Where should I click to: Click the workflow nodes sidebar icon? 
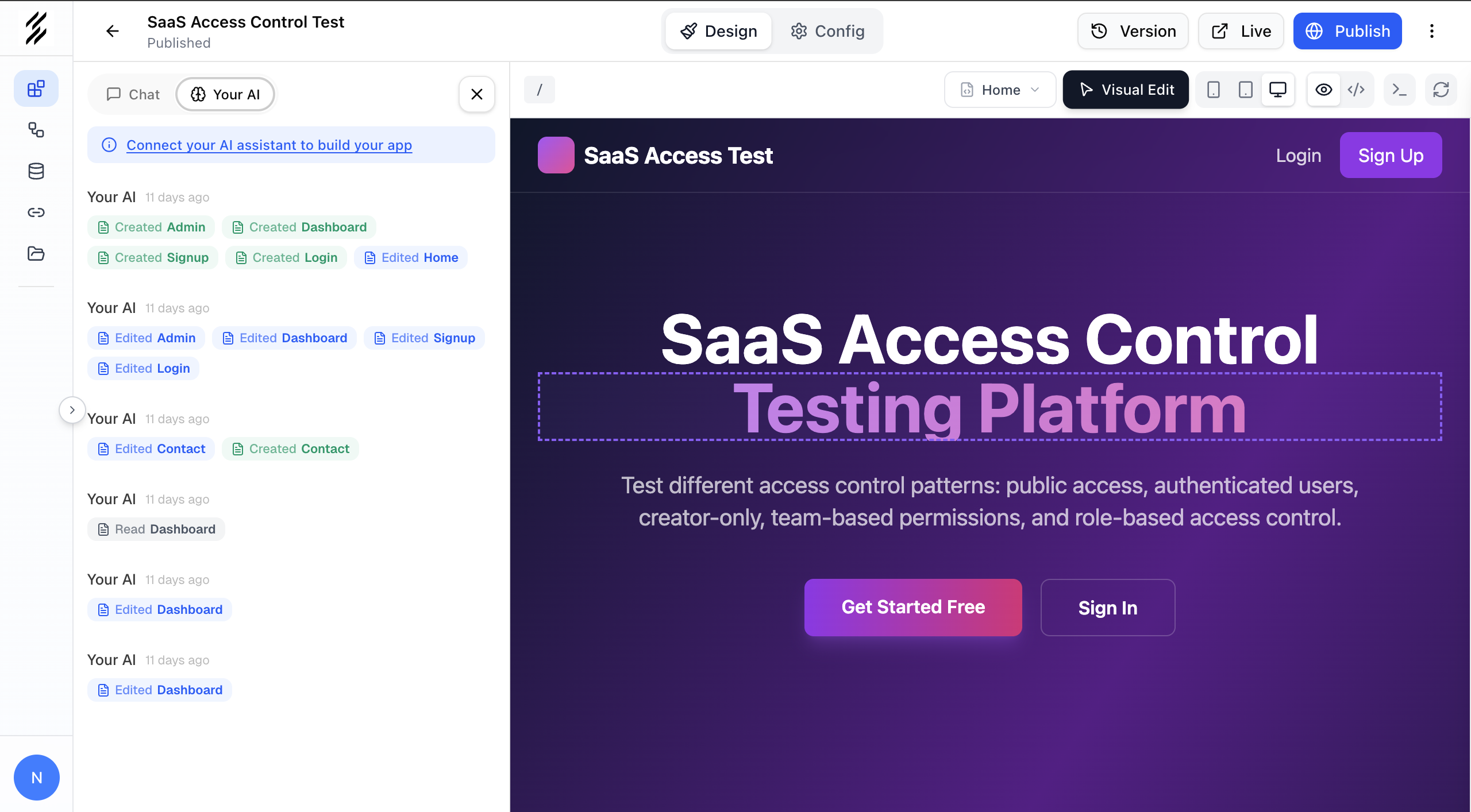click(x=36, y=130)
